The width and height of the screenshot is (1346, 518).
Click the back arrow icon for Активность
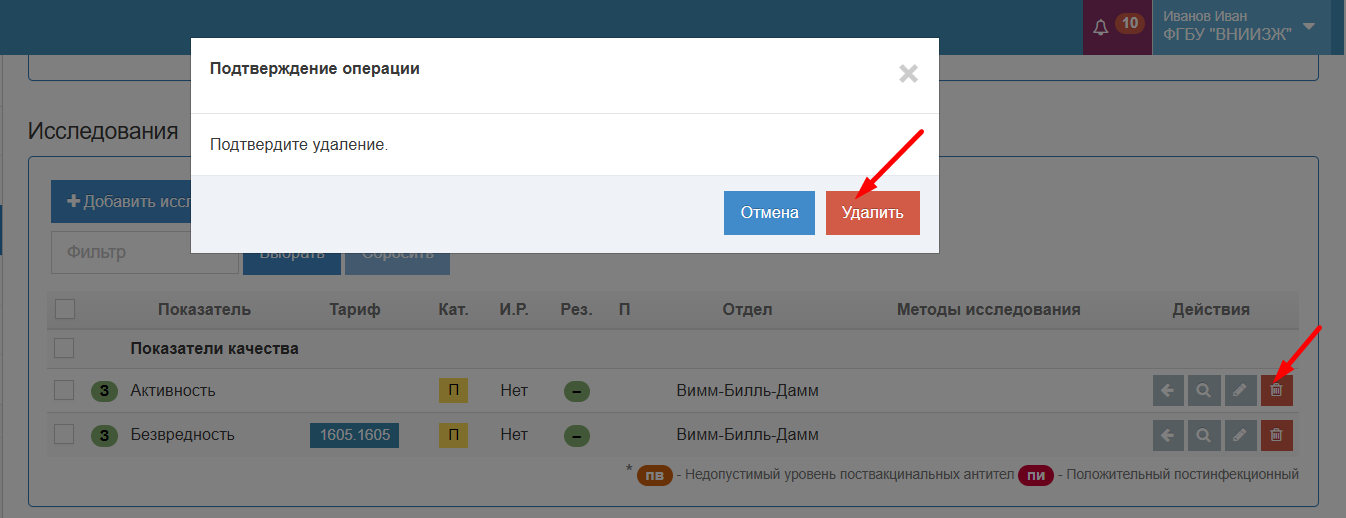(x=1168, y=390)
